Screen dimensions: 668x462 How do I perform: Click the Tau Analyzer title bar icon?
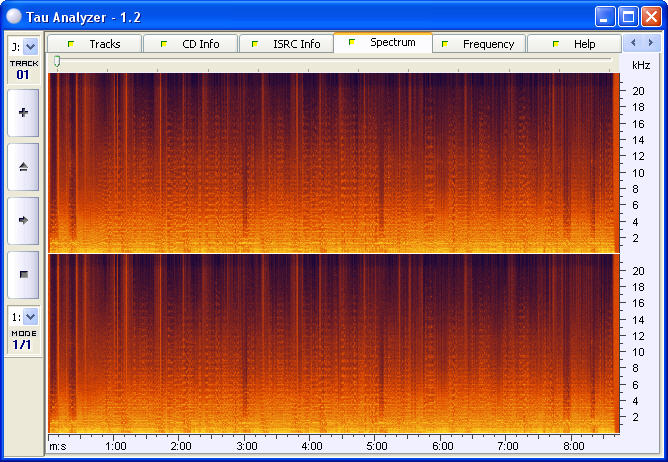[x=14, y=15]
